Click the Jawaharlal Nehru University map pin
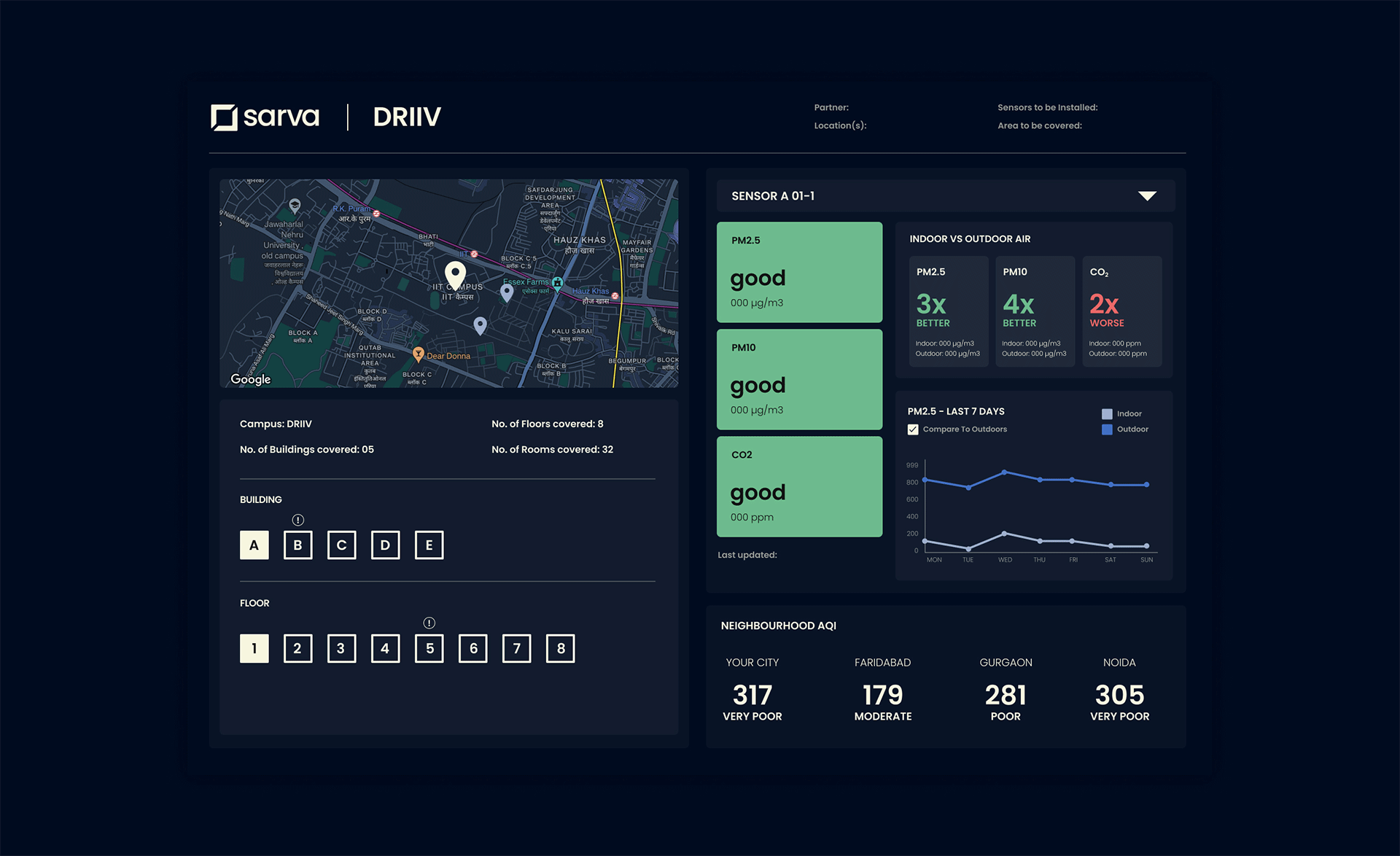This screenshot has height=856, width=1400. (295, 206)
